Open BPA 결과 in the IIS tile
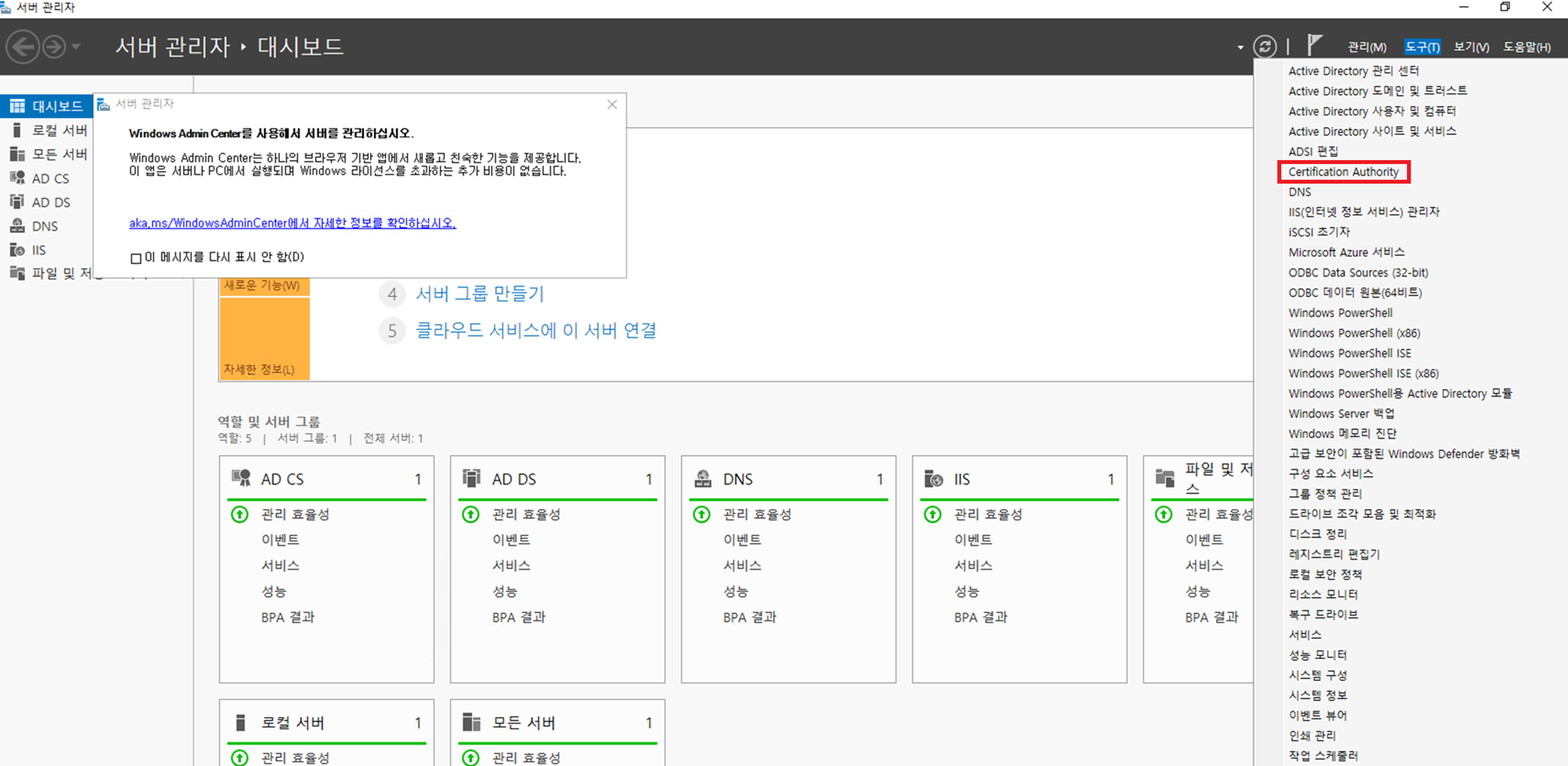The image size is (1568, 766). coord(981,617)
